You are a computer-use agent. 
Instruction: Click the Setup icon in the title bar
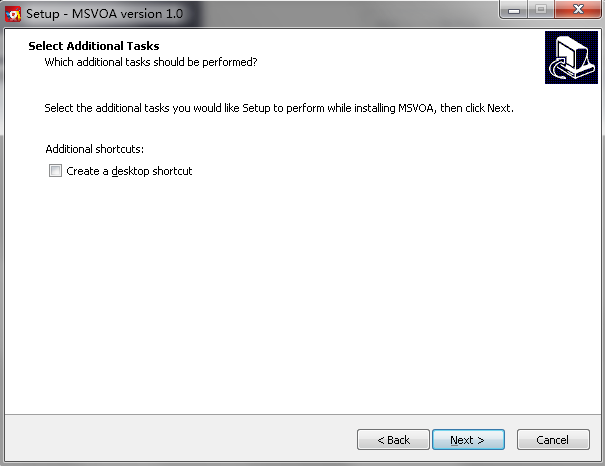click(14, 13)
